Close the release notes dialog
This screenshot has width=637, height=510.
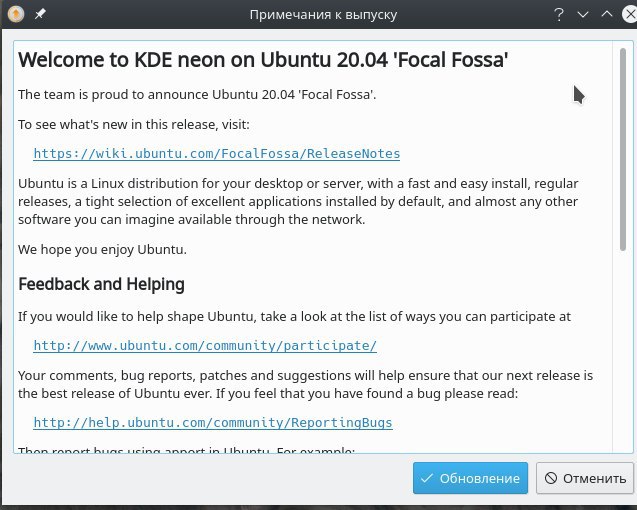pyautogui.click(x=630, y=14)
